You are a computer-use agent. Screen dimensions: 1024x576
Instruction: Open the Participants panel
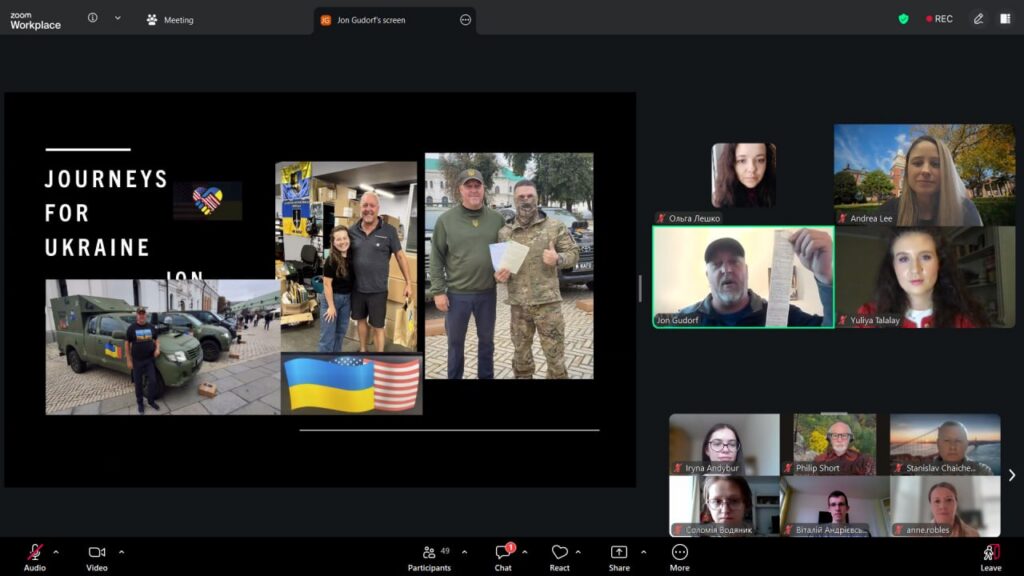click(x=429, y=552)
